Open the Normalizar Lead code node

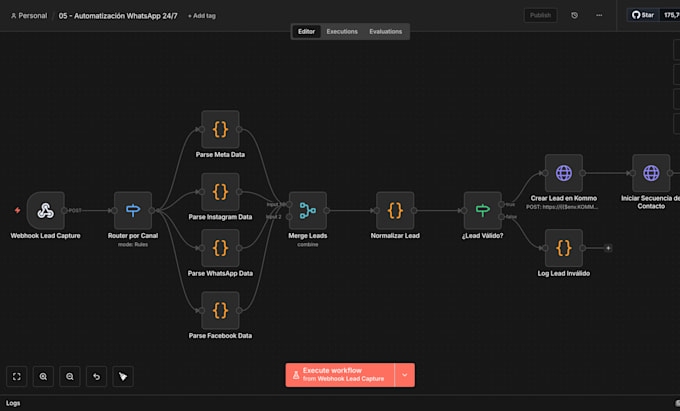pyautogui.click(x=395, y=211)
